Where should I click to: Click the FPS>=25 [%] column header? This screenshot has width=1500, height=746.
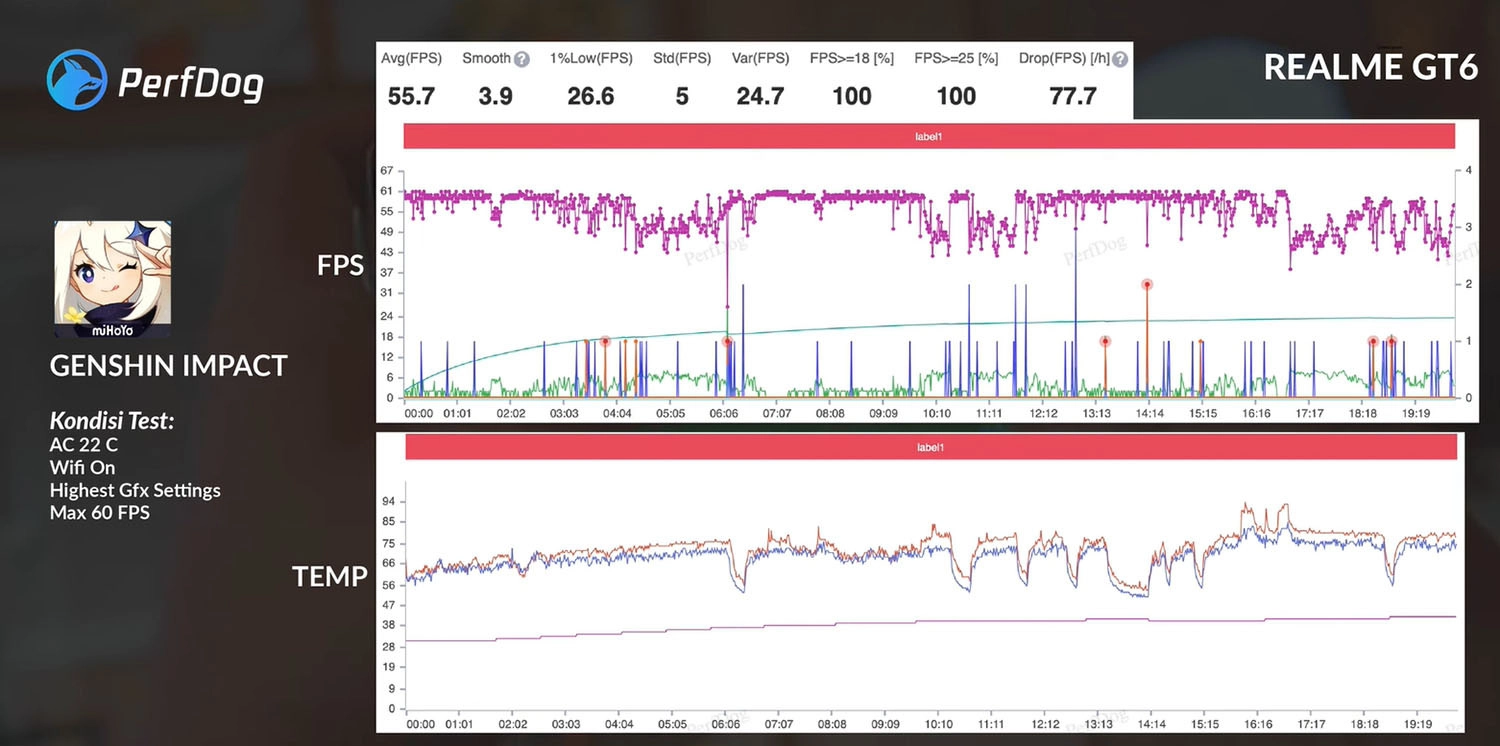pos(956,59)
